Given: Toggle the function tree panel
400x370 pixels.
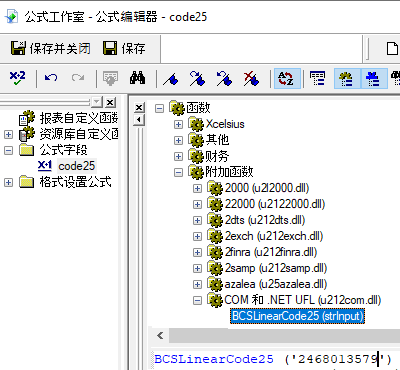Looking at the screenshot, I should pos(347,78).
